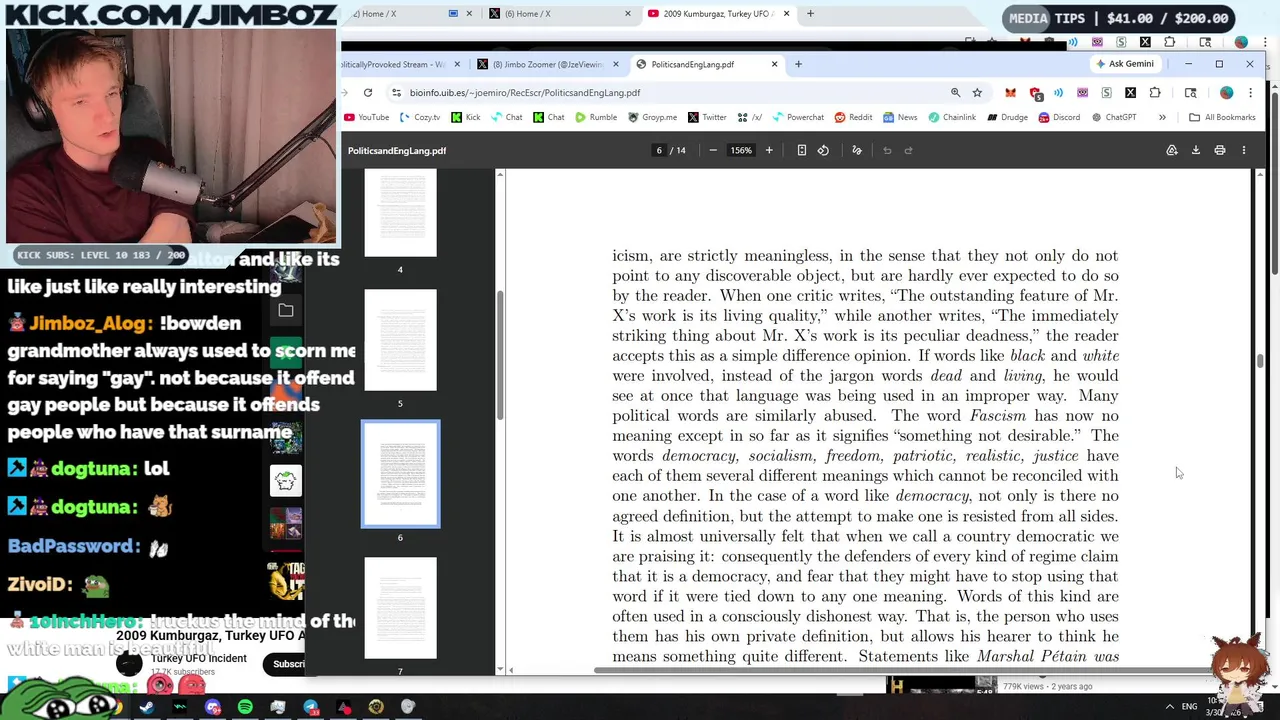Select page 4 thumbnail
Viewport: 1280px width, 720px height.
pos(400,213)
